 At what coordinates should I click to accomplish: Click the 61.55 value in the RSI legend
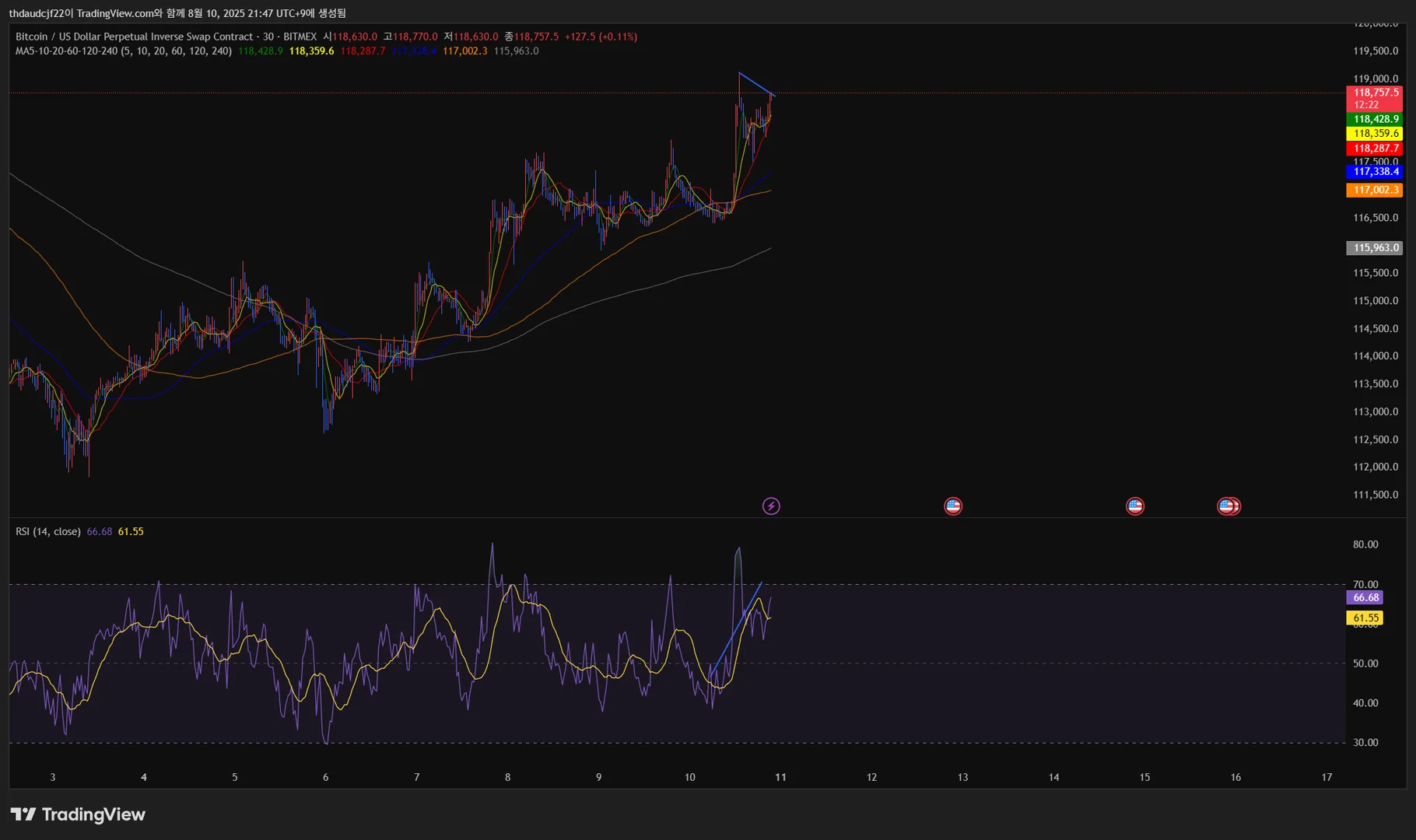pyautogui.click(x=131, y=532)
